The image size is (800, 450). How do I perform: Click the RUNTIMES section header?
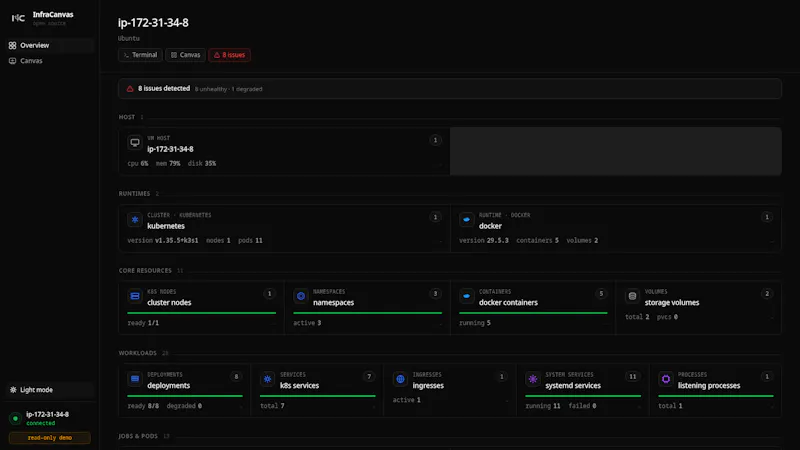134,194
